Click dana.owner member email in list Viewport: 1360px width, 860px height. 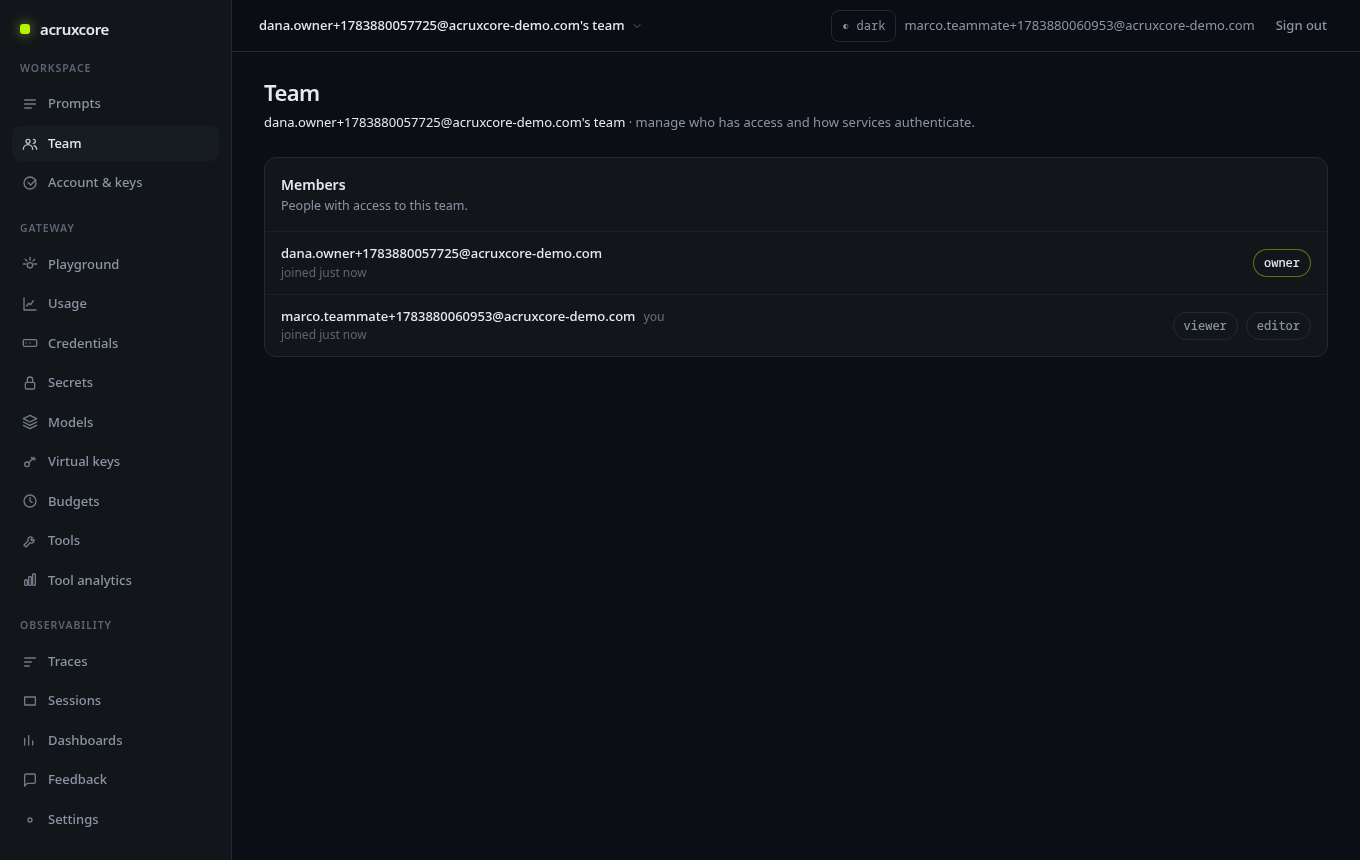[441, 254]
